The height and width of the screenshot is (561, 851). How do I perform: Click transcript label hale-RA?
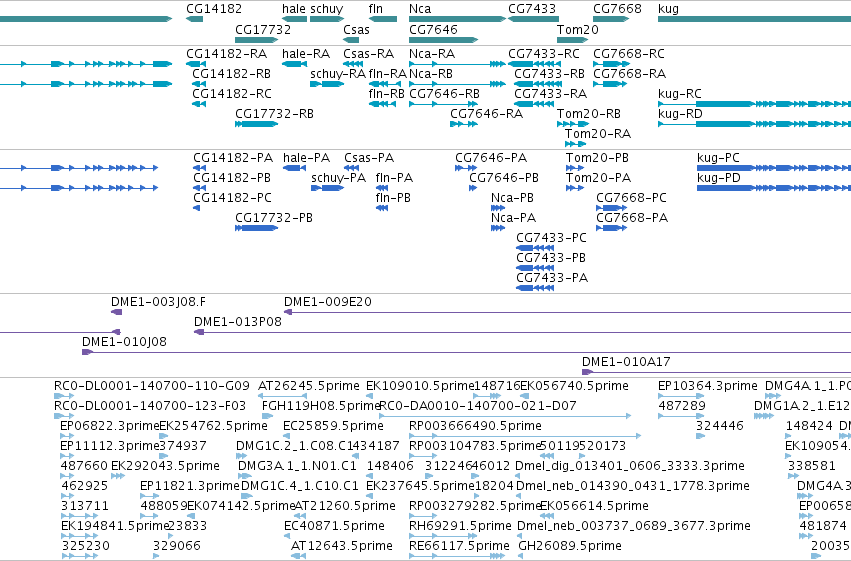pyautogui.click(x=306, y=54)
